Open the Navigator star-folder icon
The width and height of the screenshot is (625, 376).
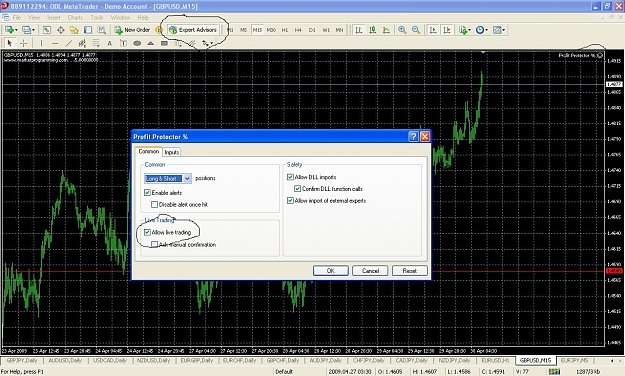pyautogui.click(x=74, y=30)
